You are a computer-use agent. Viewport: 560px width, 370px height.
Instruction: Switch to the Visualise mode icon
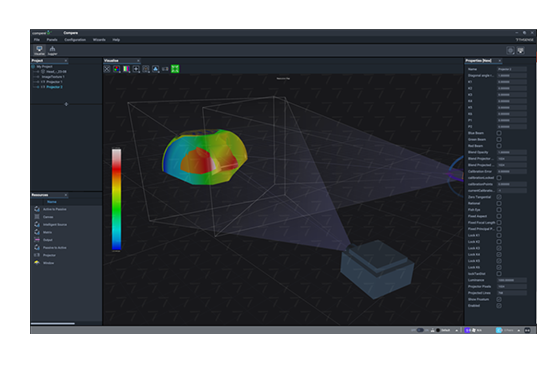pyautogui.click(x=39, y=50)
